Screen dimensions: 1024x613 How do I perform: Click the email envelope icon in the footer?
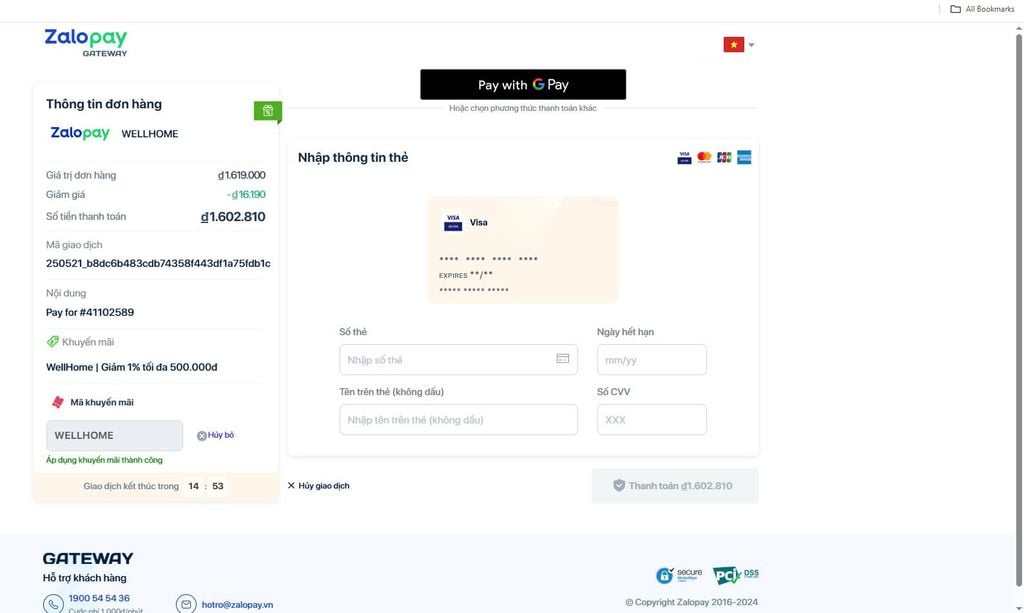[186, 604]
